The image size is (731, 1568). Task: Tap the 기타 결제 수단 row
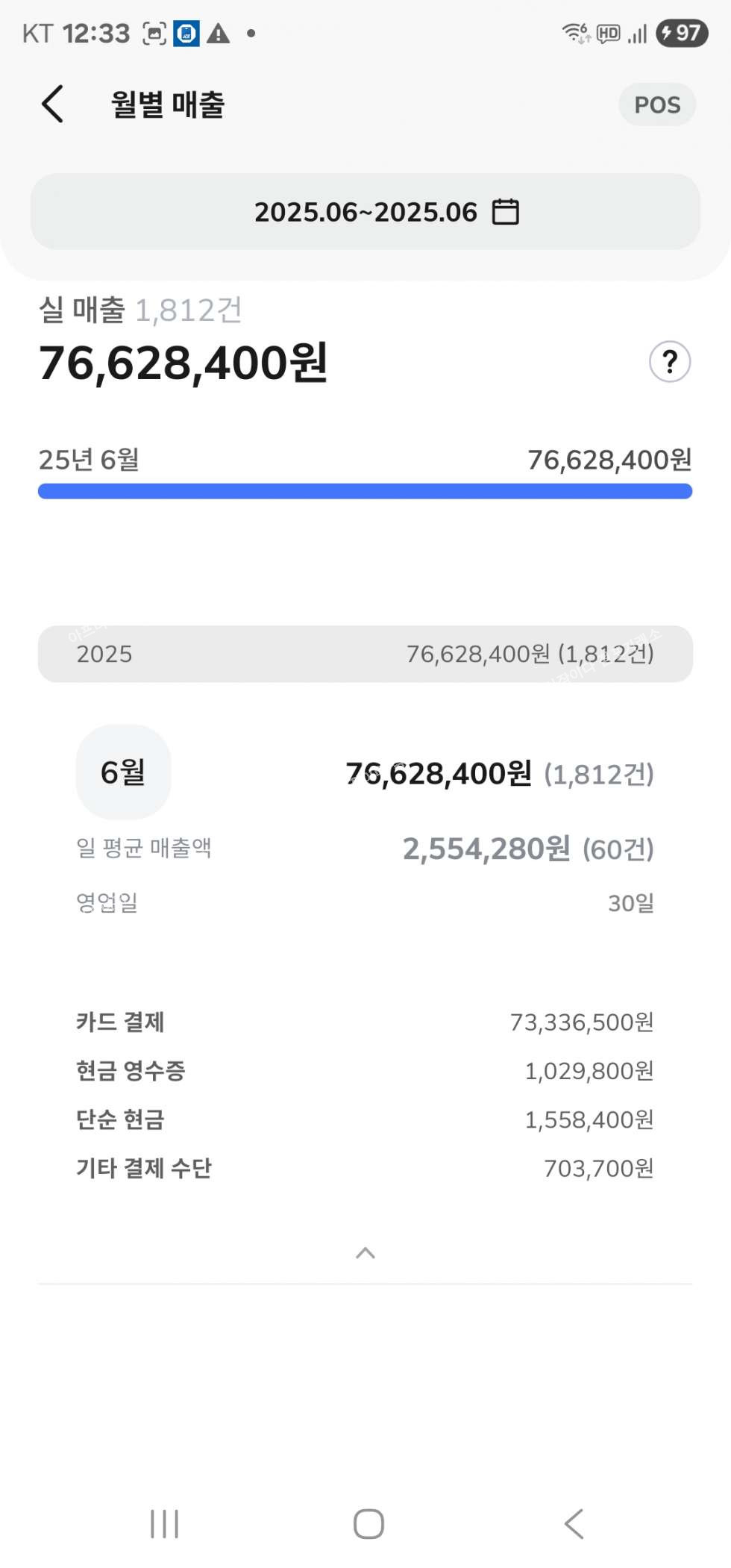pos(365,1168)
